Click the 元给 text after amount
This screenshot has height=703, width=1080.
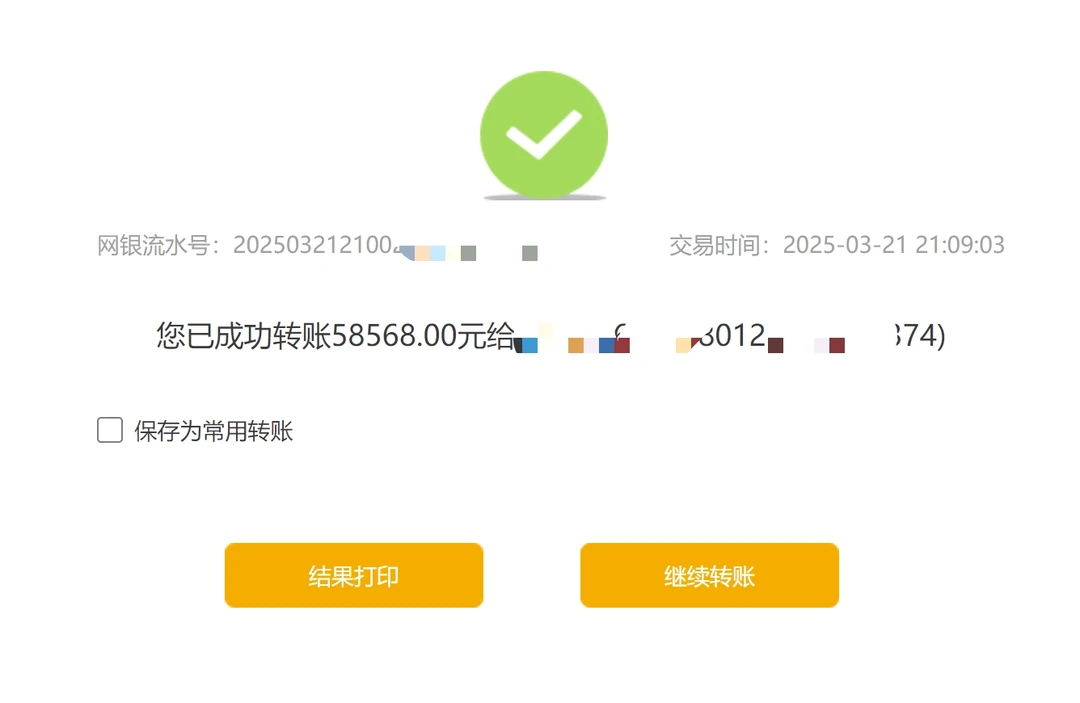pyautogui.click(x=486, y=336)
